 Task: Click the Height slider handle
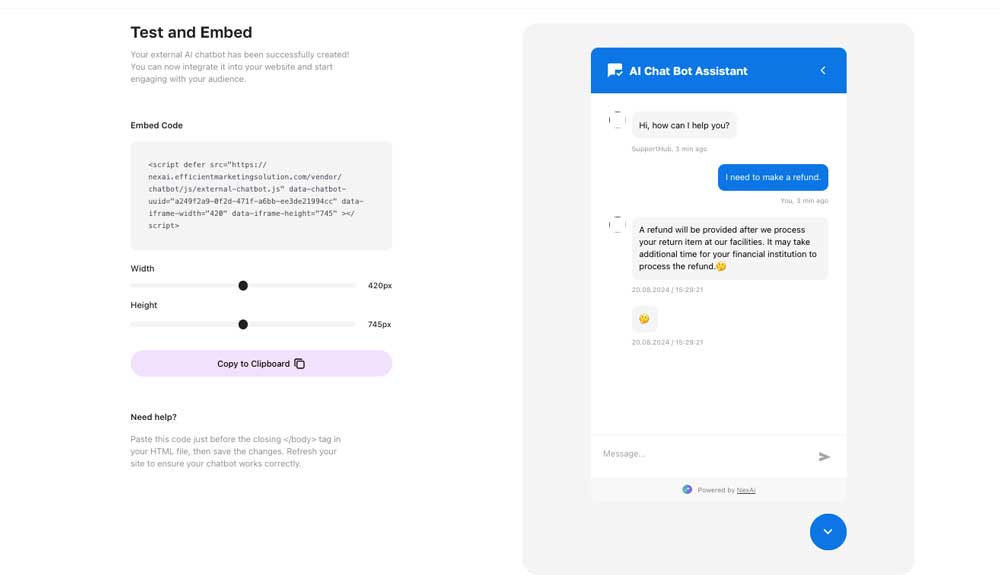(243, 325)
